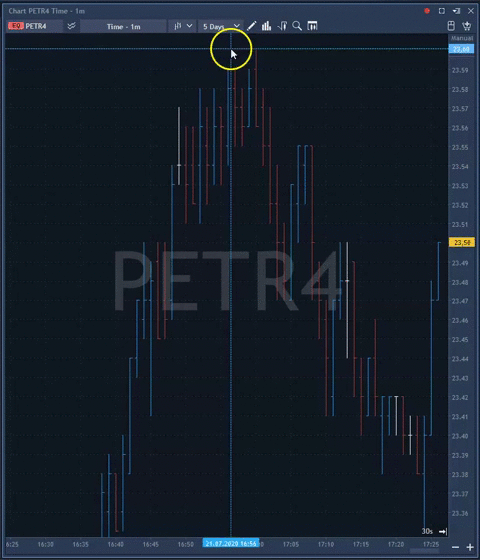480x560 pixels.
Task: Click the 16:30 time axis label
Action: coord(45,544)
